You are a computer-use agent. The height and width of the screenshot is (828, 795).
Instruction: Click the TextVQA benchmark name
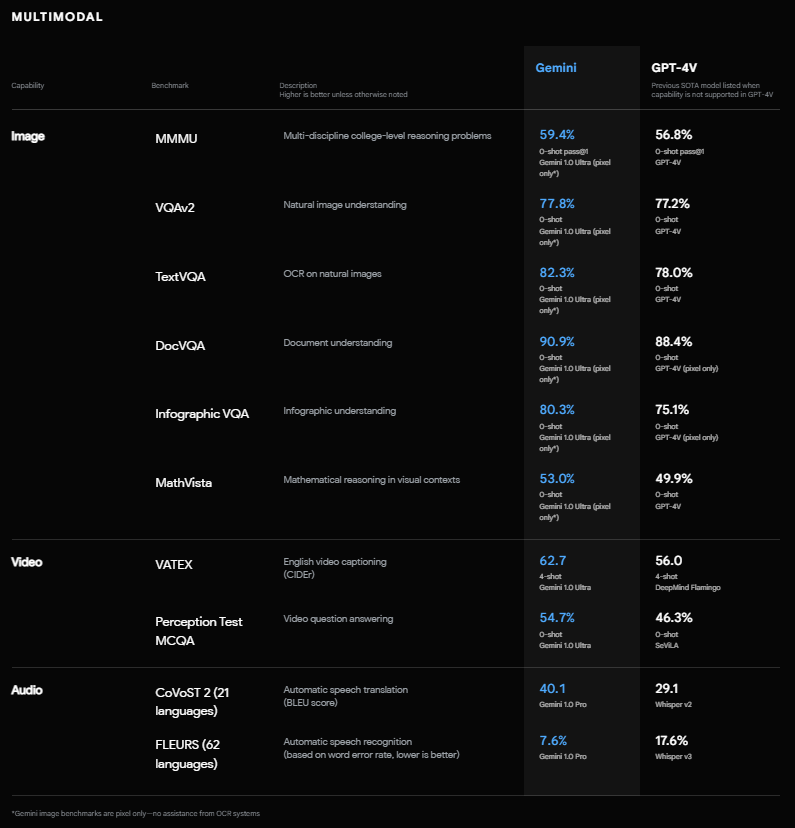click(x=182, y=276)
